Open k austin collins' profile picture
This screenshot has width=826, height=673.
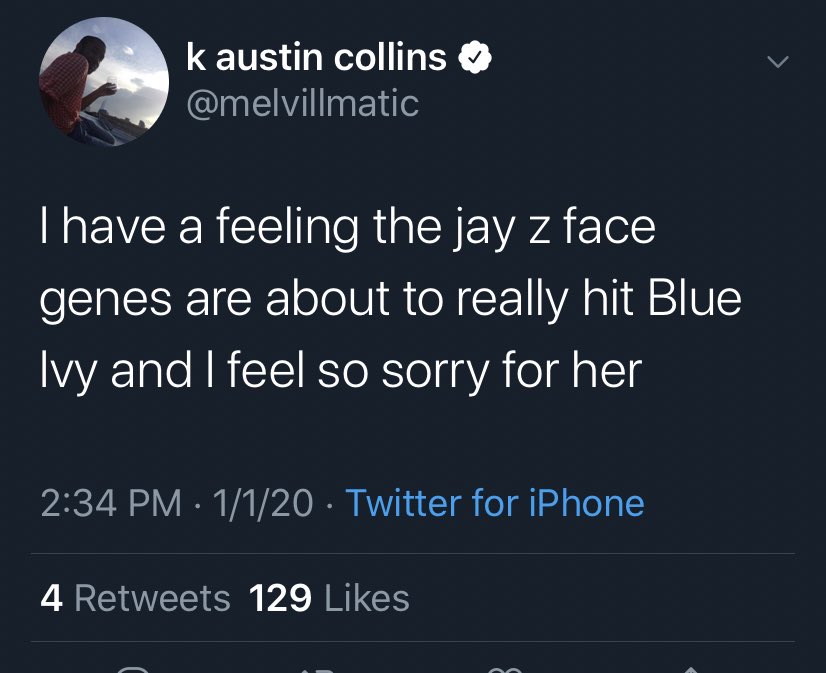coord(103,83)
